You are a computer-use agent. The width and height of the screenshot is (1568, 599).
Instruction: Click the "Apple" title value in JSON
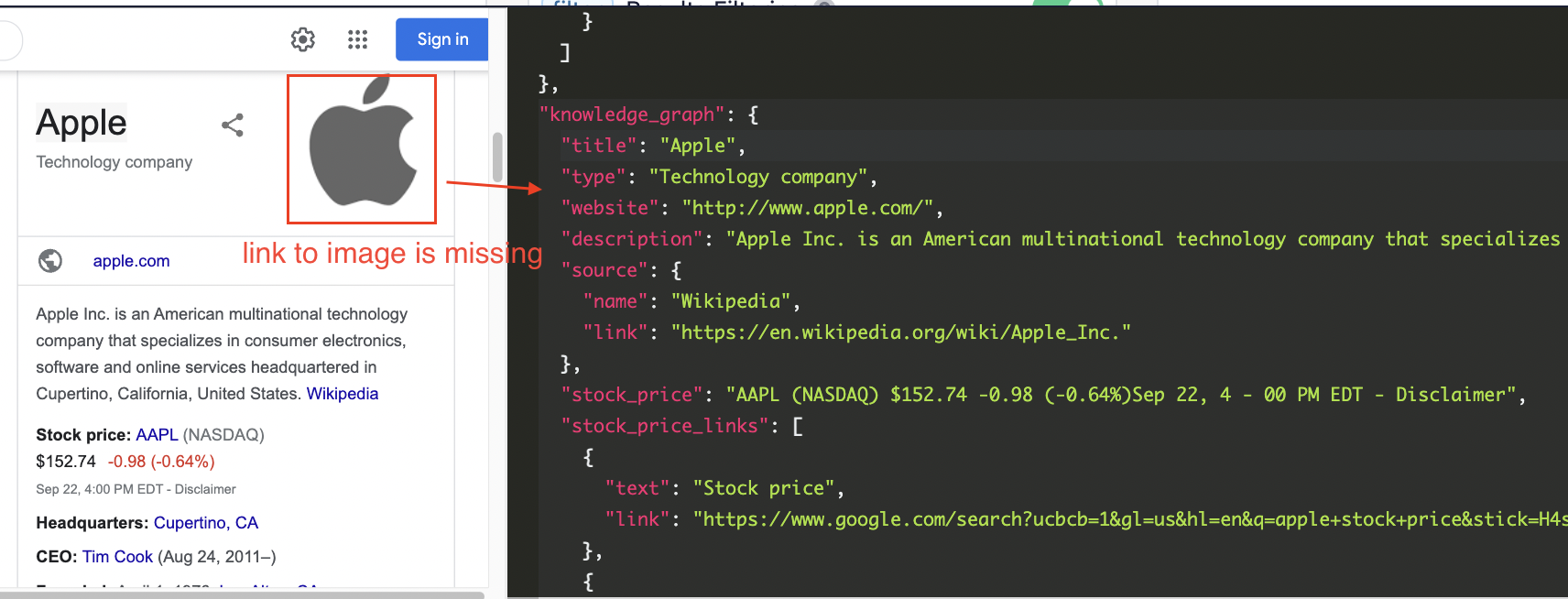click(x=698, y=146)
